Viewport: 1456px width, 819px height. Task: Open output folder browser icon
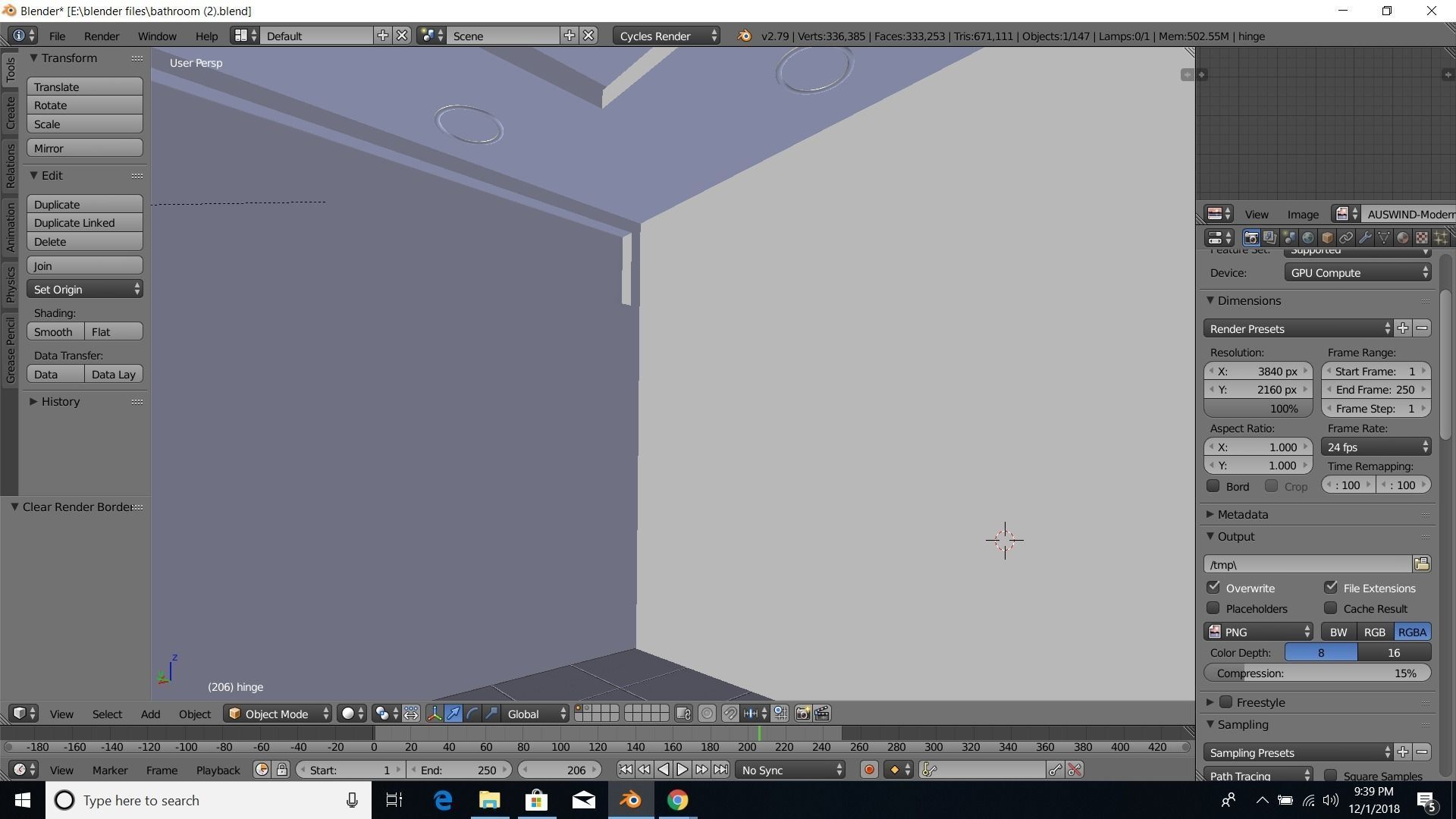pyautogui.click(x=1421, y=563)
